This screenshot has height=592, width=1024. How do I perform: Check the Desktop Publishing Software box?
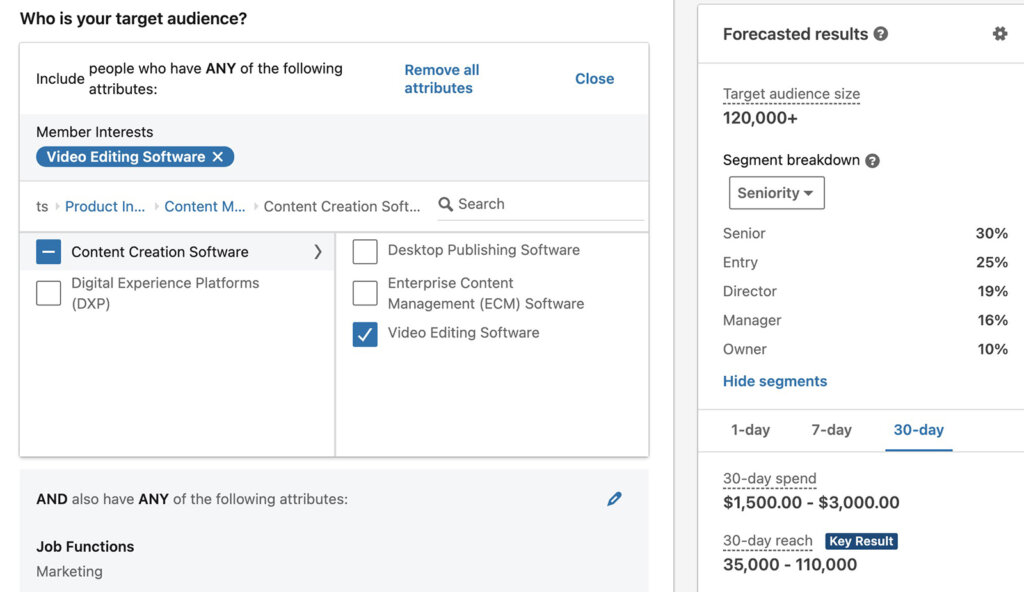[x=365, y=252]
